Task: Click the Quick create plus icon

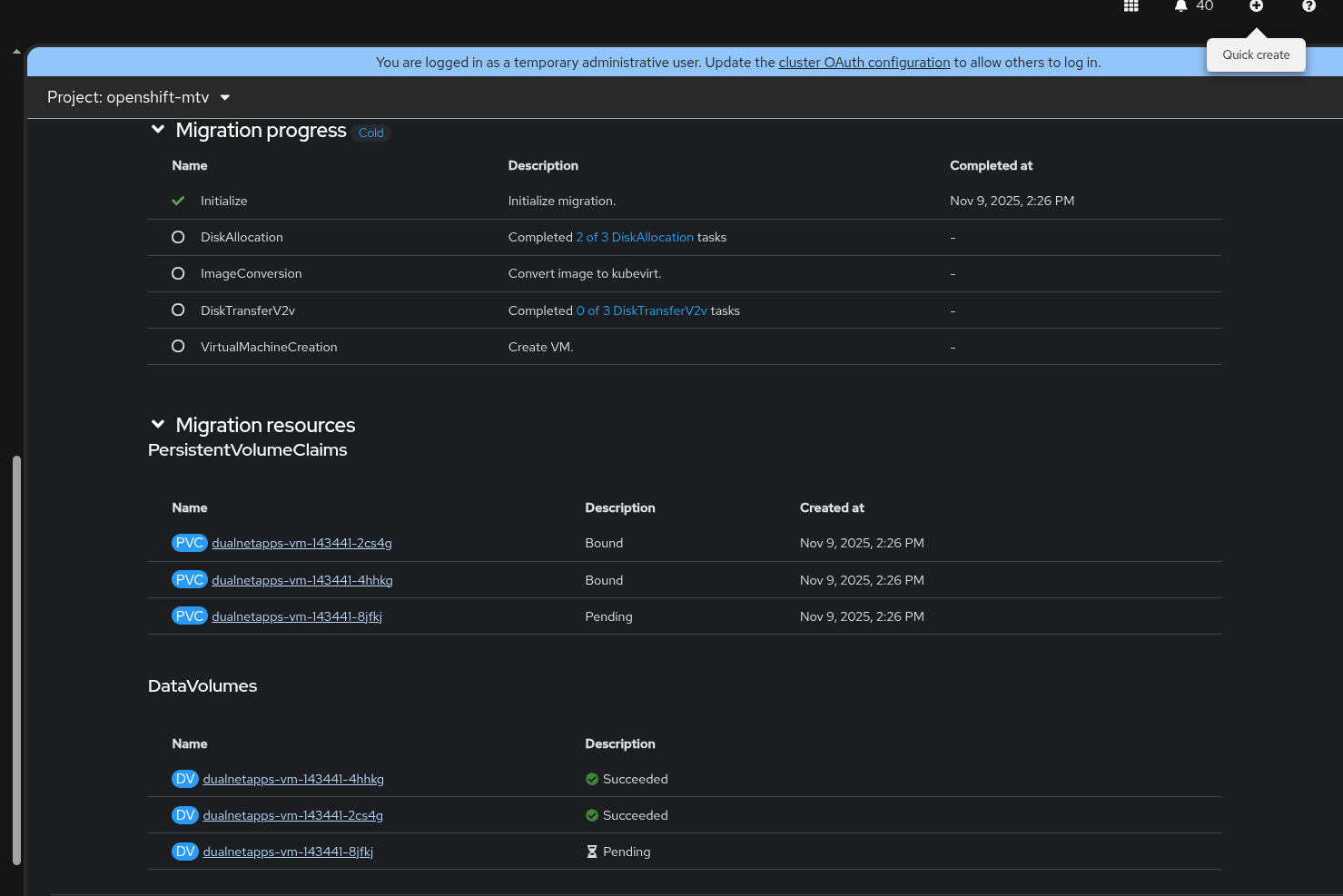Action: click(1256, 5)
